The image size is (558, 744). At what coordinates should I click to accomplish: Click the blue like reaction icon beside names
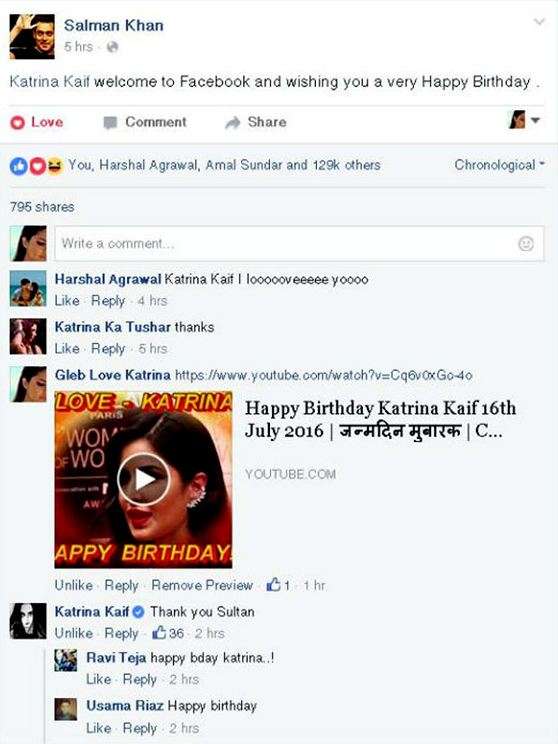pos(19,166)
